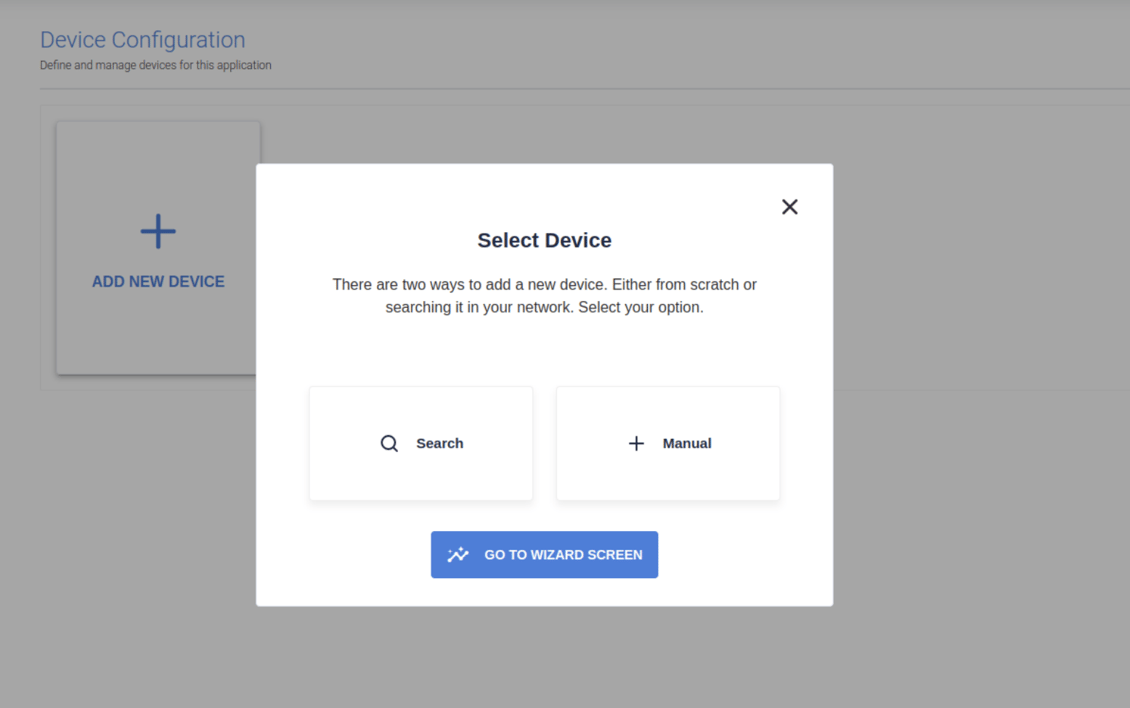The height and width of the screenshot is (708, 1130).
Task: Click the plus icon beside Manual
Action: coord(636,443)
